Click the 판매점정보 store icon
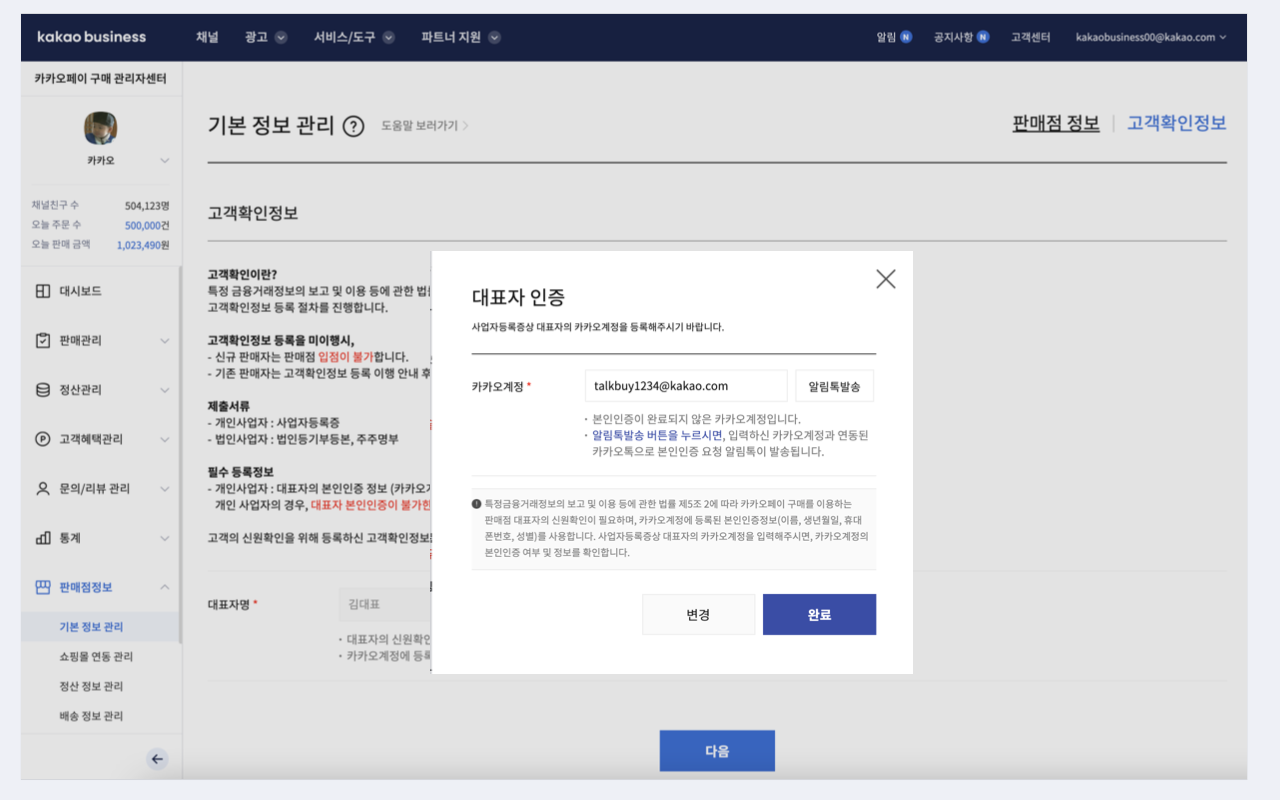 pyautogui.click(x=42, y=587)
